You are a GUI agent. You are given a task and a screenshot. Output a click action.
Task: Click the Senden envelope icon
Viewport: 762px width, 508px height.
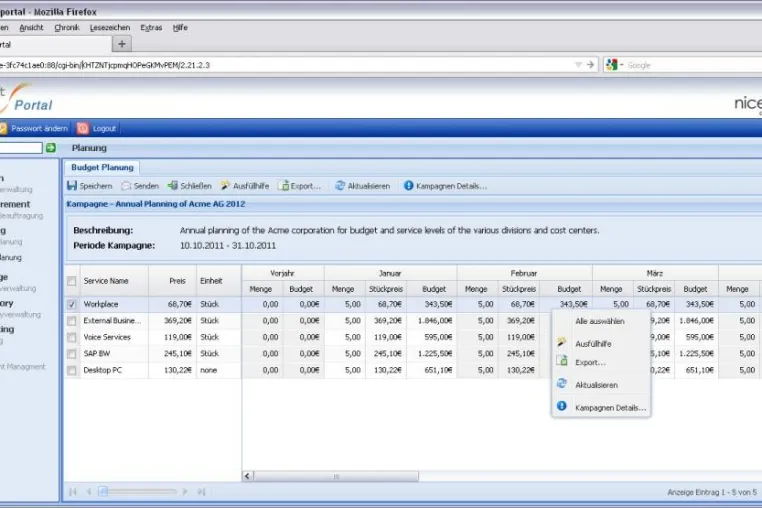[126, 186]
